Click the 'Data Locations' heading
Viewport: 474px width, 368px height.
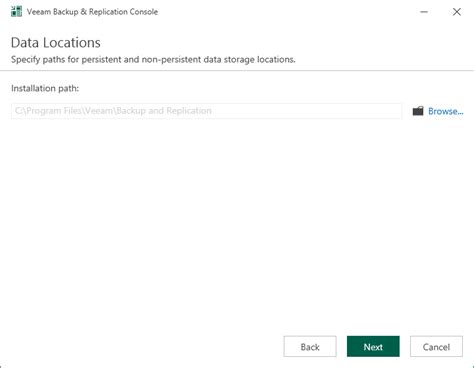click(56, 43)
